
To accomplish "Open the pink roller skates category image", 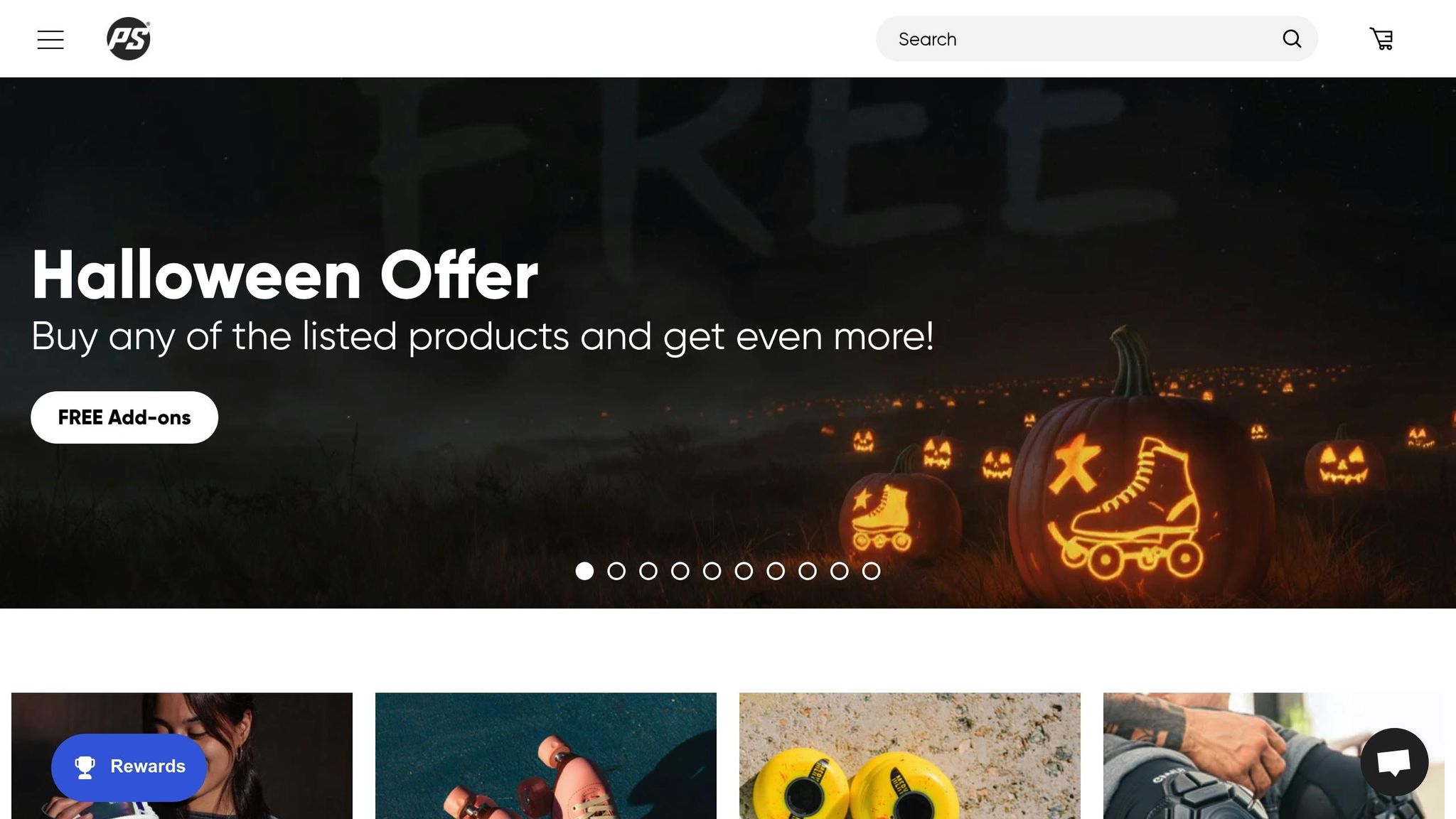I will pyautogui.click(x=546, y=756).
